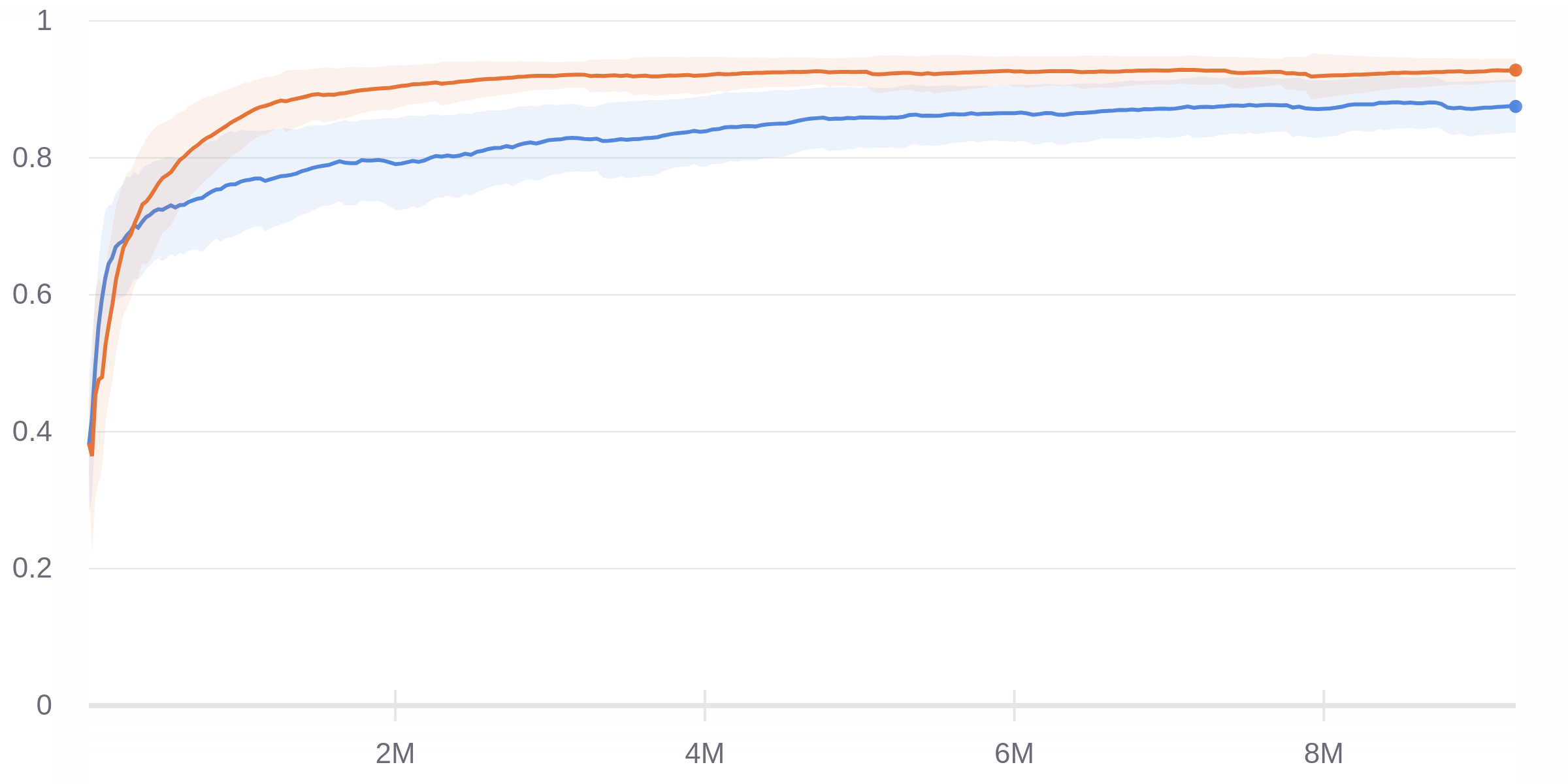Viewport: 1568px width, 784px height.
Task: Click the 8M x-axis label
Action: click(x=1324, y=754)
